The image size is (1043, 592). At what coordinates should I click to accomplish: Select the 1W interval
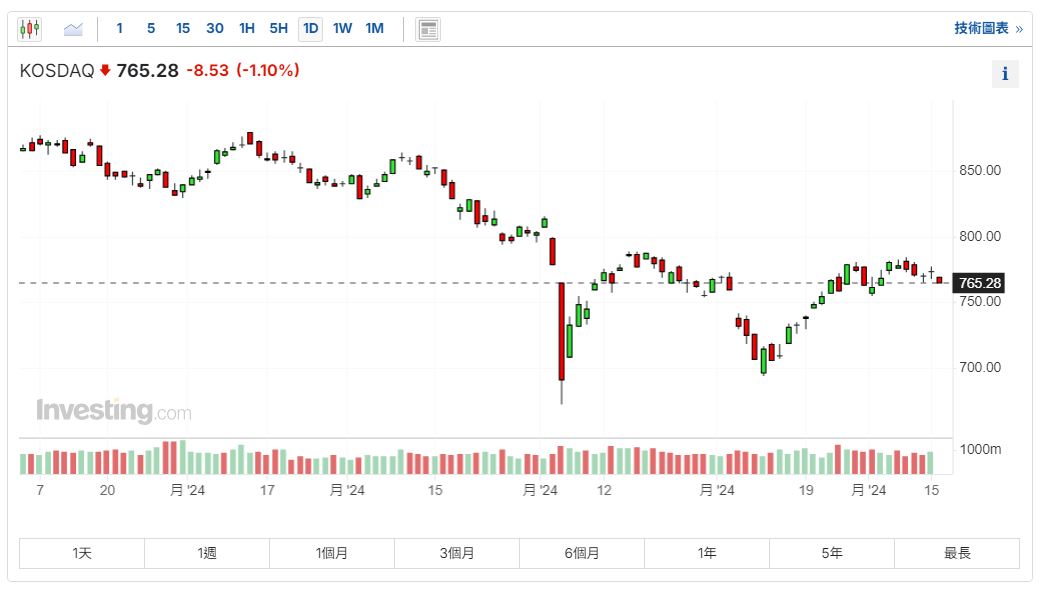[x=342, y=29]
